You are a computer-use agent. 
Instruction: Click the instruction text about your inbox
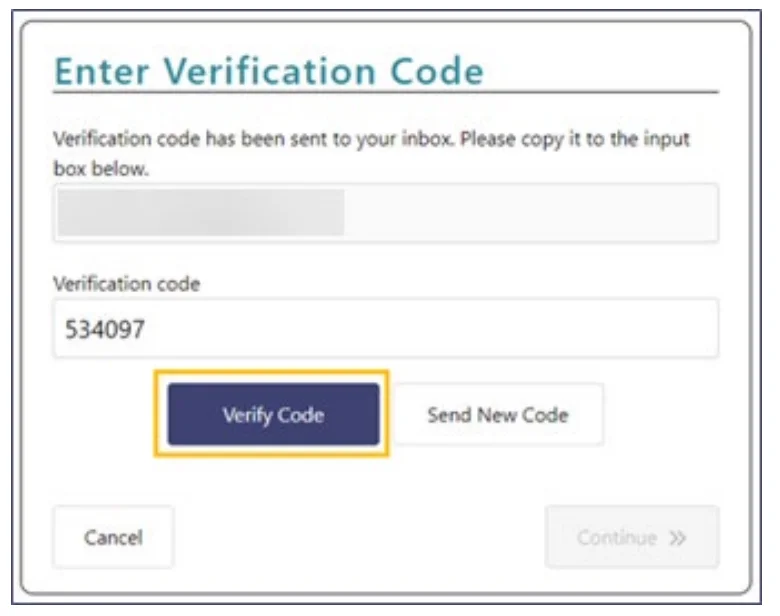[370, 139]
